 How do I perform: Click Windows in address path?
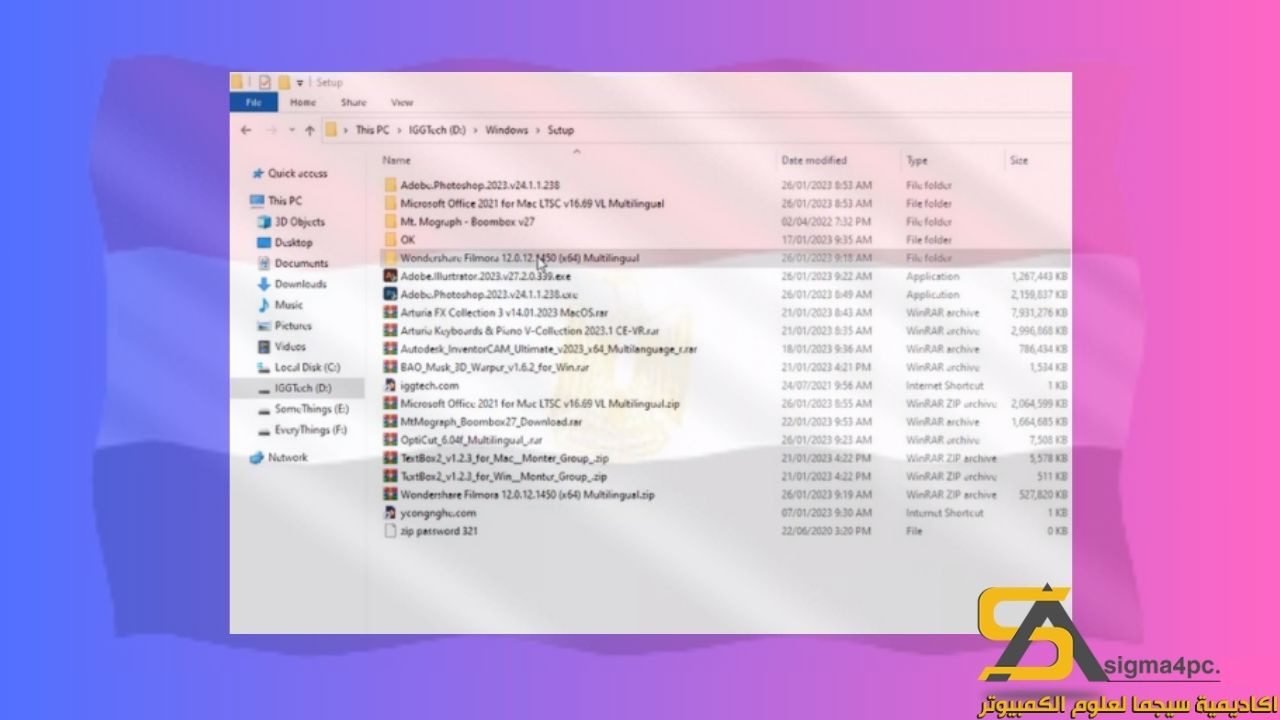507,130
